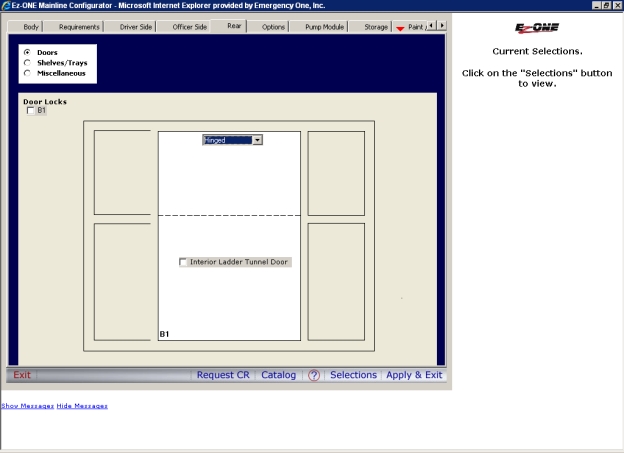This screenshot has width=624, height=453.
Task: Select the Doors radio button
Action: (x=27, y=52)
